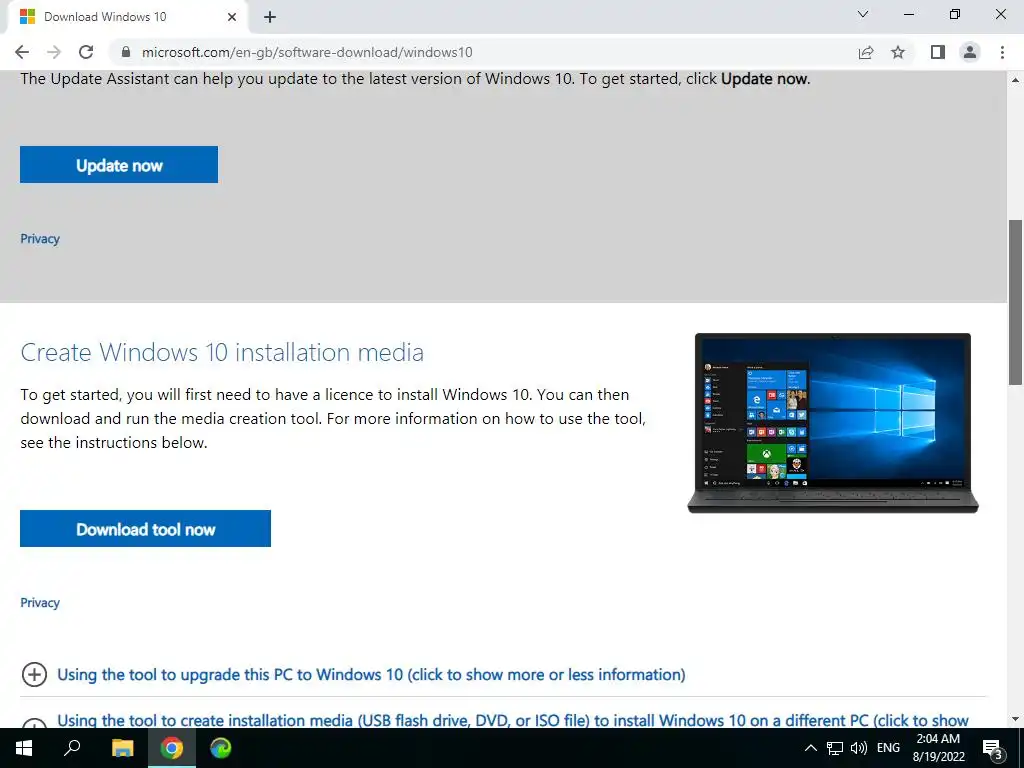Image resolution: width=1024 pixels, height=768 pixels.
Task: Click scrollbar up arrow
Action: pos(1015,80)
